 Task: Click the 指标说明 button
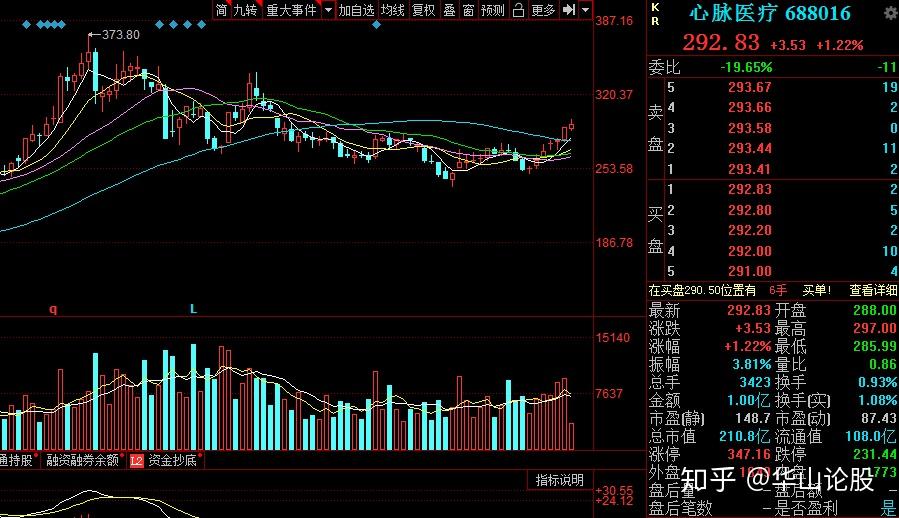(x=559, y=480)
